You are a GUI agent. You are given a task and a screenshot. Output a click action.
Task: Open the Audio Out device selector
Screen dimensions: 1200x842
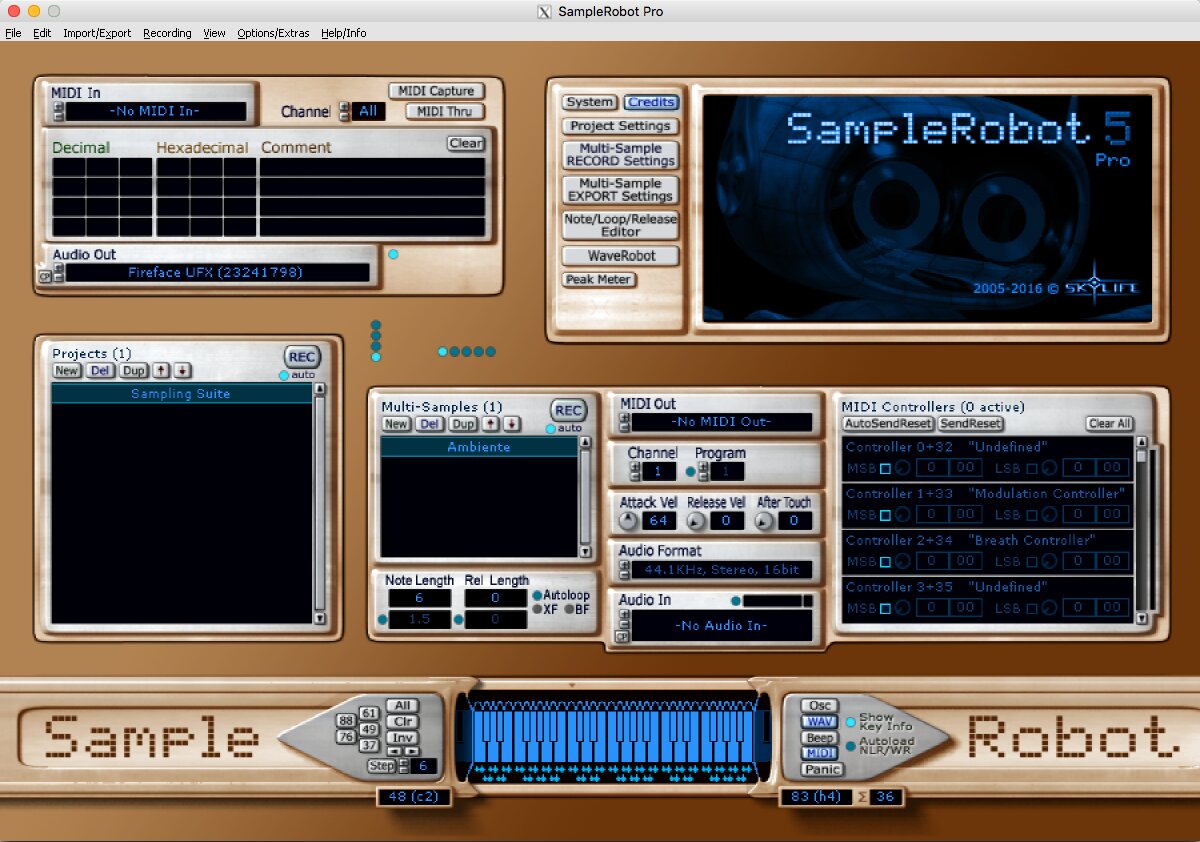click(217, 272)
